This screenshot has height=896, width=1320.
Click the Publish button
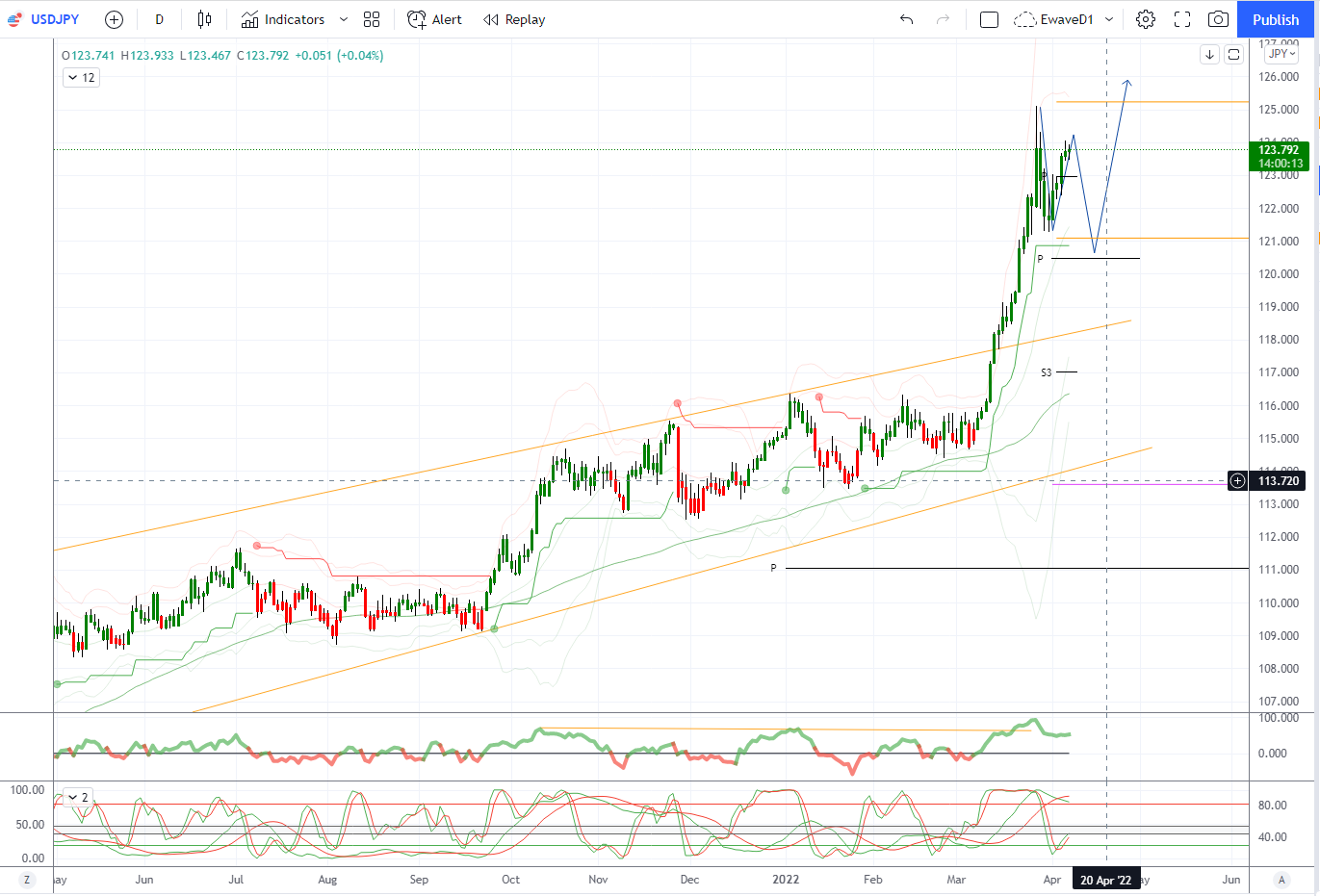[x=1275, y=19]
